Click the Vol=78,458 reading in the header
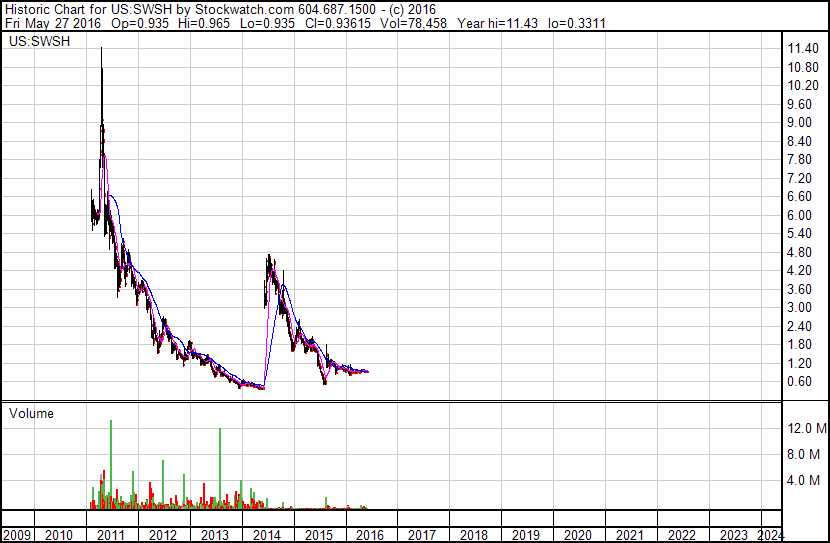830x543 pixels. (413, 23)
